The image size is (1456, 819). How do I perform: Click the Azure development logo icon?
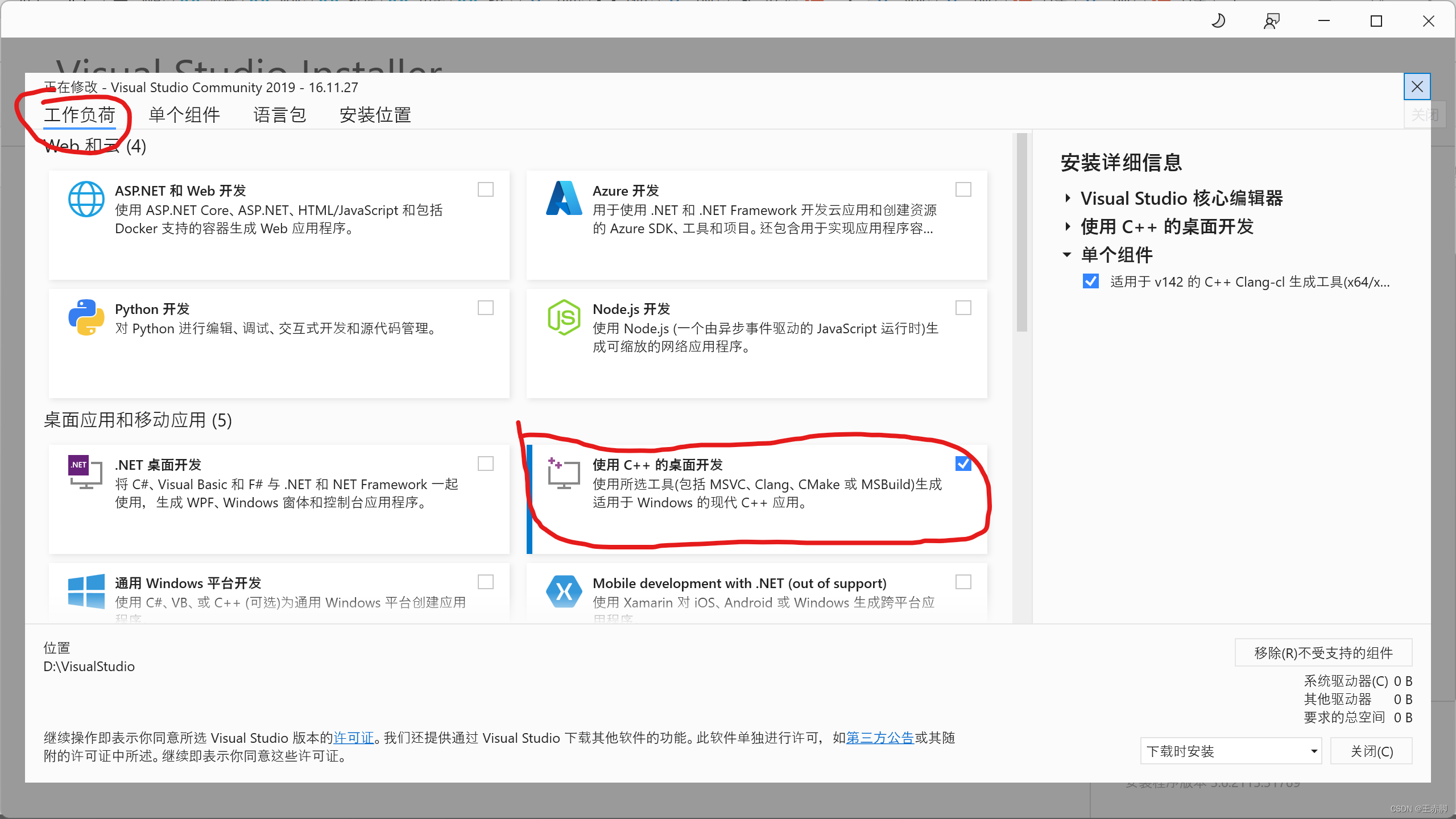click(564, 198)
